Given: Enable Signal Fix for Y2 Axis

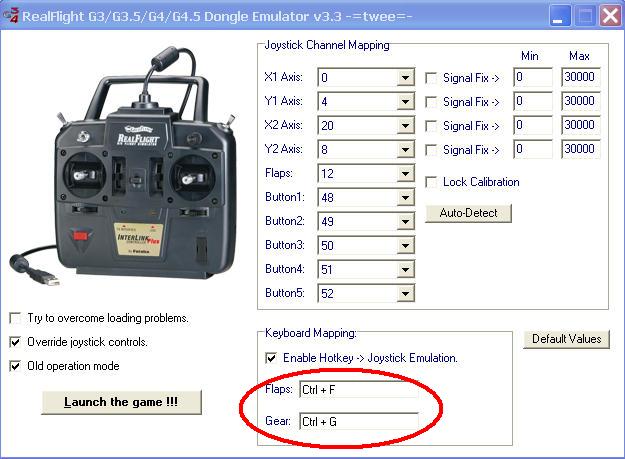Looking at the screenshot, I should [431, 150].
